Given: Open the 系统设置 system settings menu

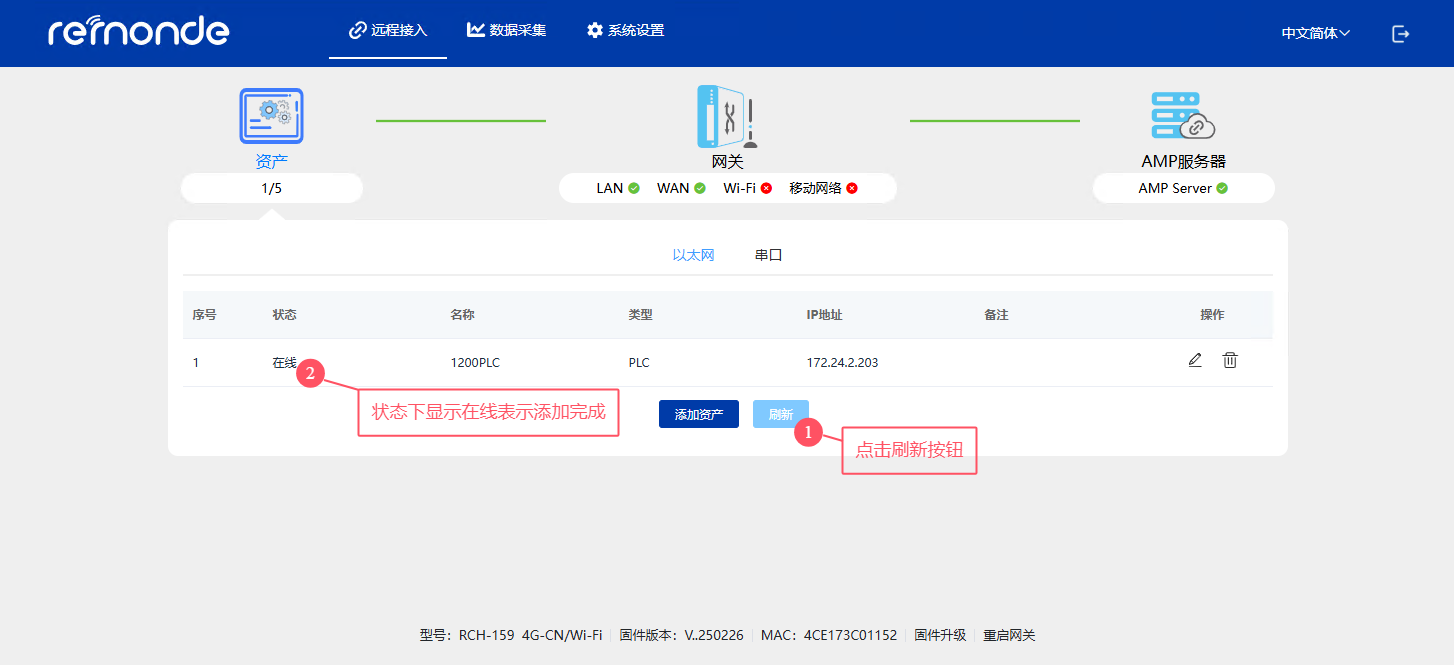Looking at the screenshot, I should pos(625,31).
